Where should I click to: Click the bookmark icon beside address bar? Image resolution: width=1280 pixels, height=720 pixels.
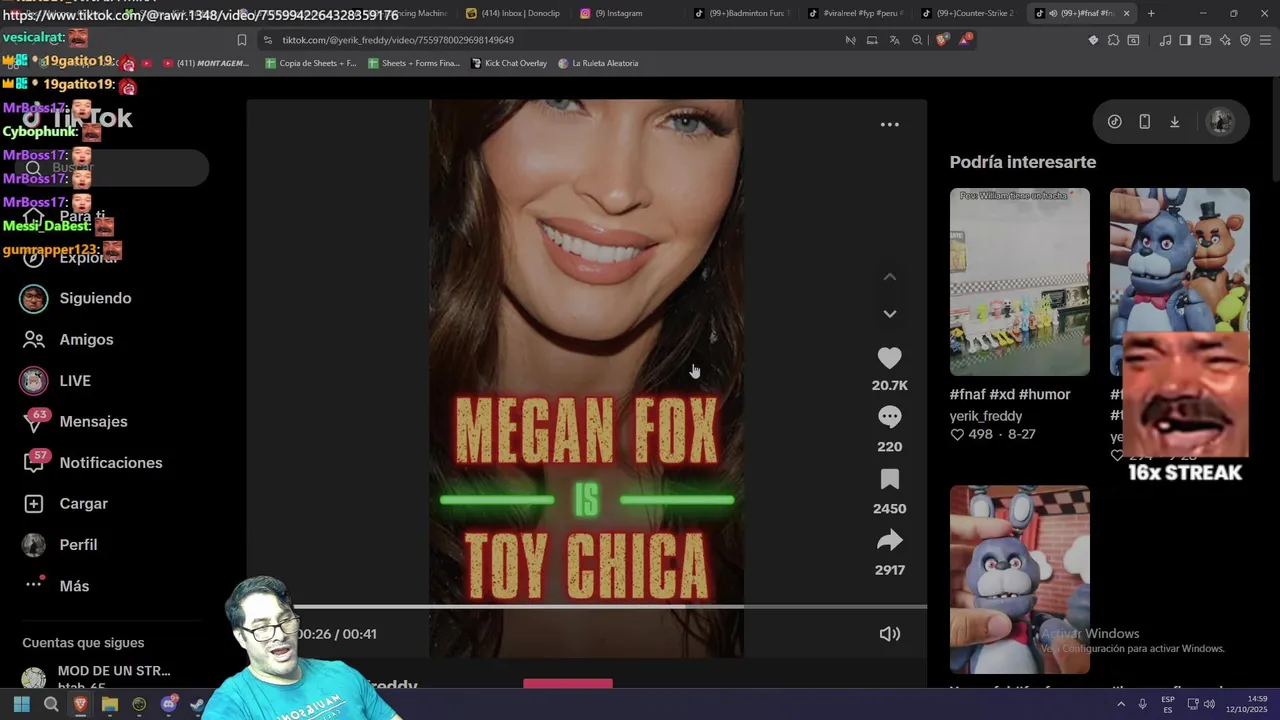[x=241, y=40]
